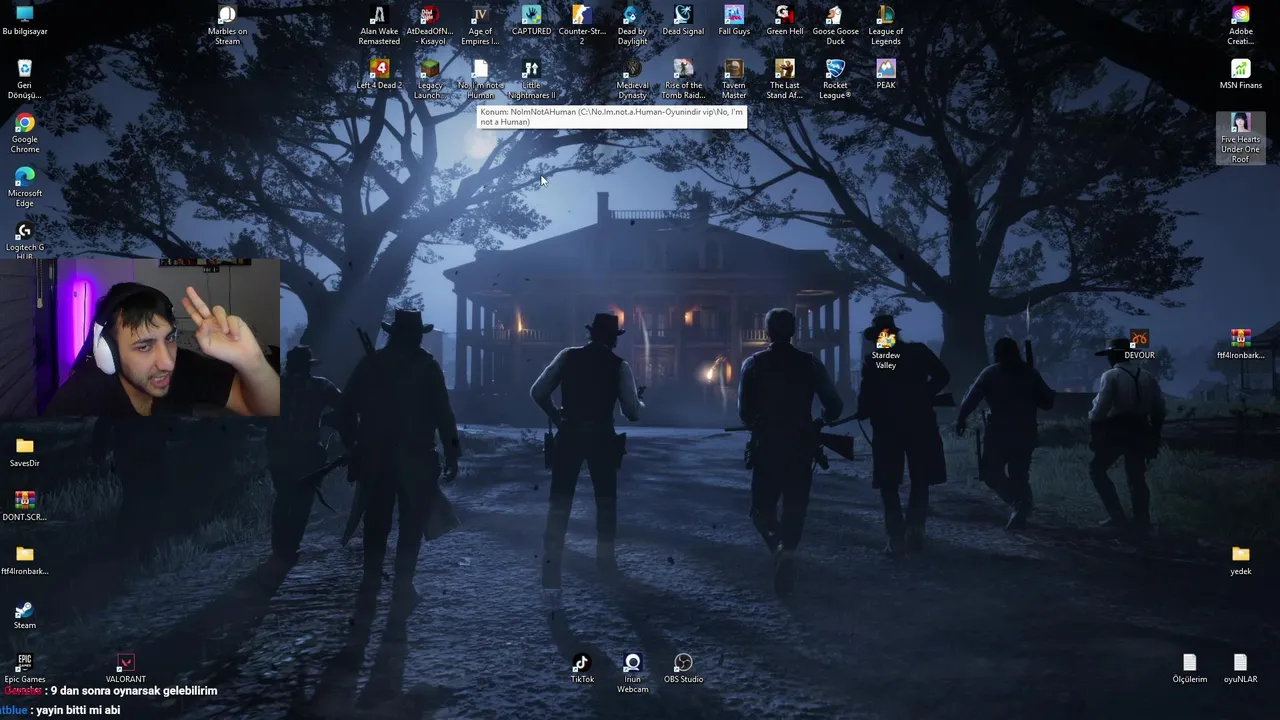Launch the Rocket League shortcut
Screen dimensions: 1280x720
(835, 79)
